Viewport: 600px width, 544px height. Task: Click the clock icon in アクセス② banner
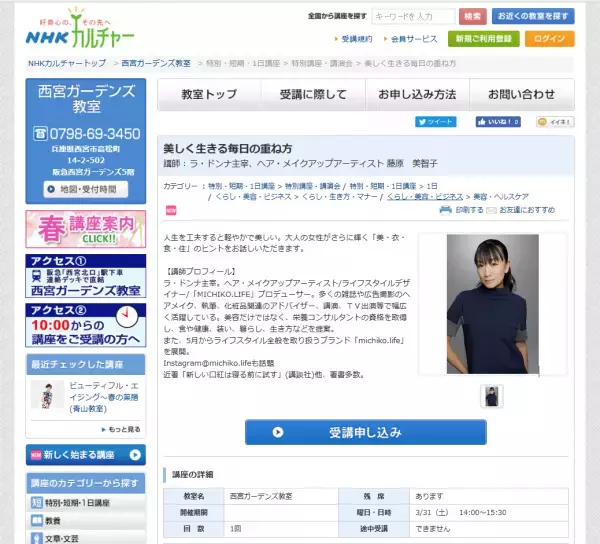pyautogui.click(x=127, y=316)
